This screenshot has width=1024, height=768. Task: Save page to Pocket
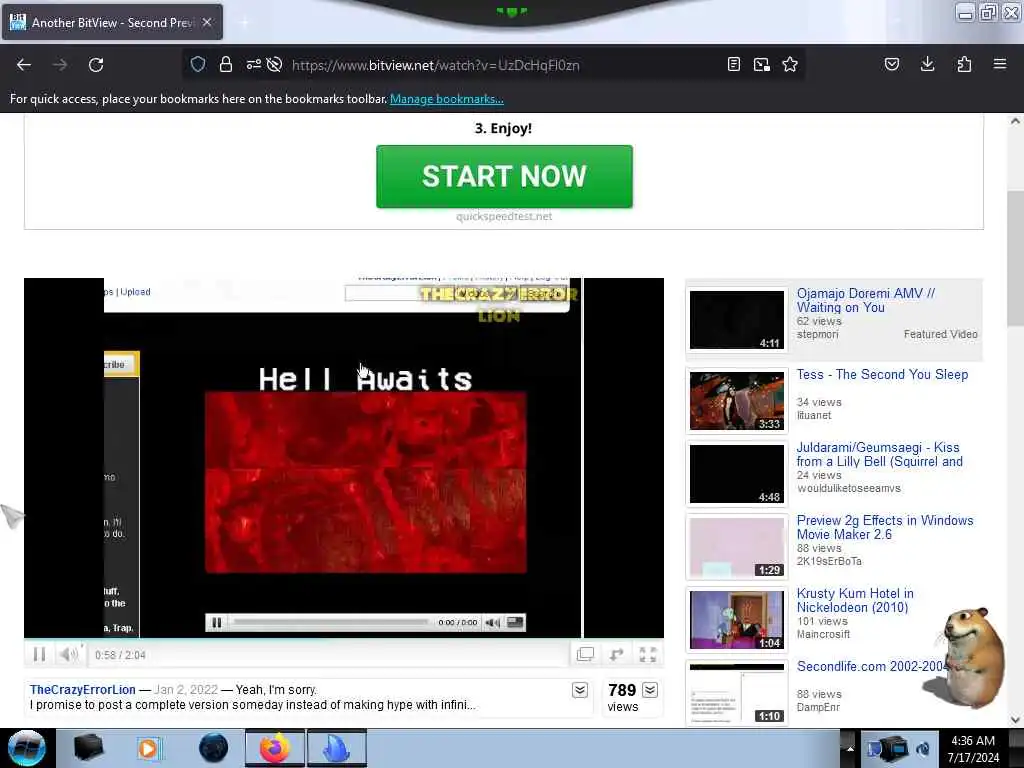click(892, 64)
